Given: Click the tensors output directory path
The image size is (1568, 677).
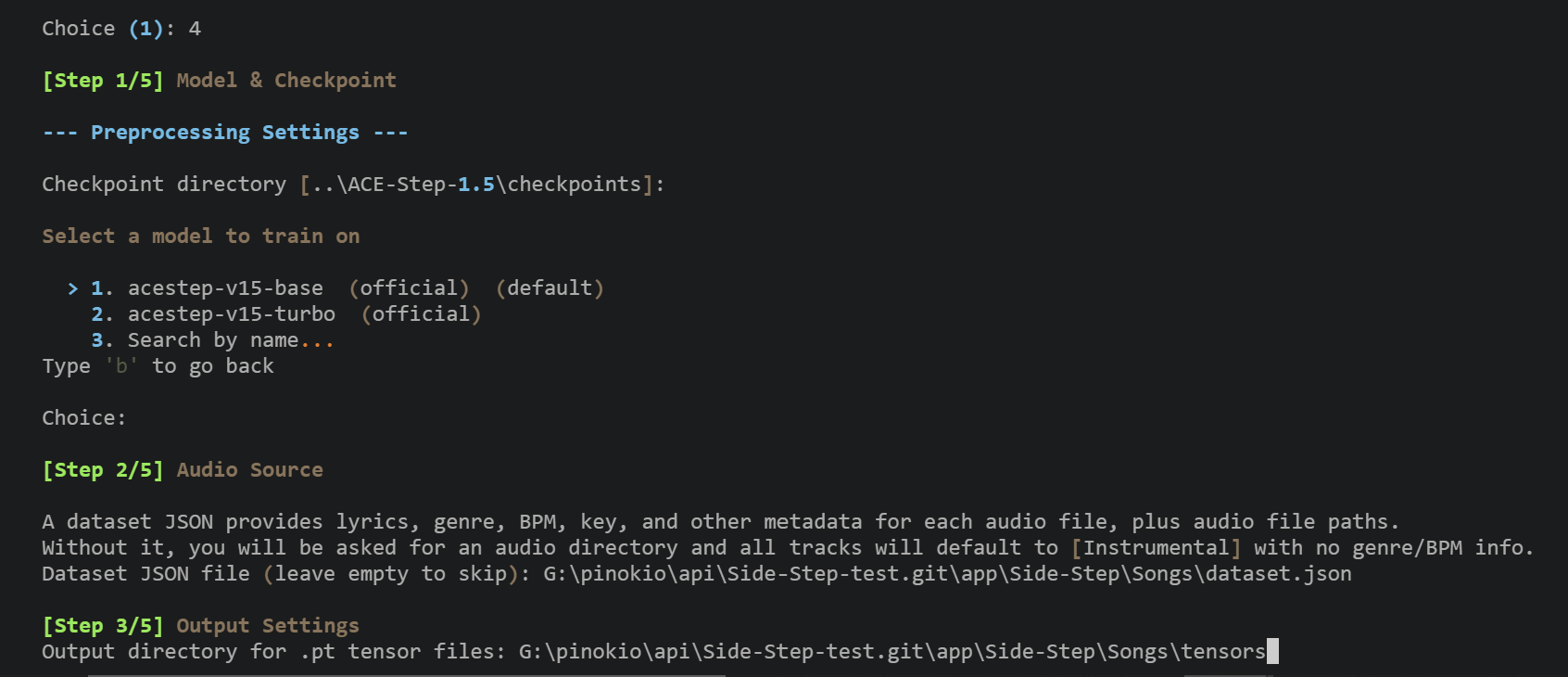Looking at the screenshot, I should [x=891, y=652].
